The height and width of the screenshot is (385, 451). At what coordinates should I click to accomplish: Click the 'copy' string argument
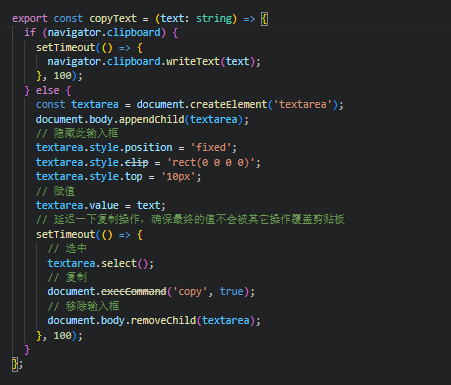tap(190, 292)
